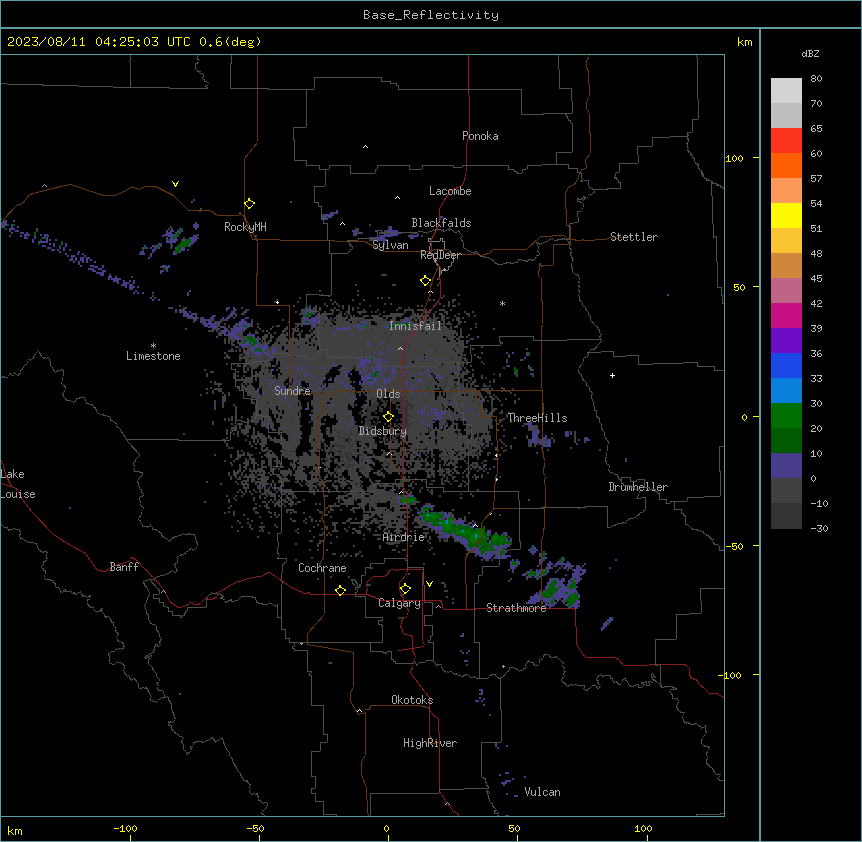Click the RedDeer city label

coord(440,255)
